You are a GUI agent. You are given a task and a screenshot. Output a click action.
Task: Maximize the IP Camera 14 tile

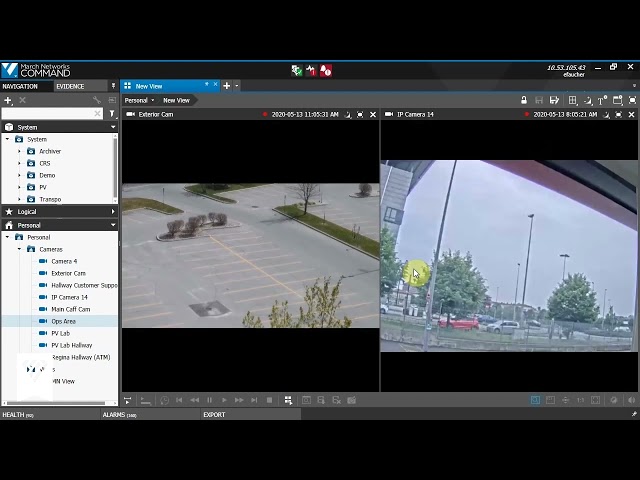coord(618,115)
